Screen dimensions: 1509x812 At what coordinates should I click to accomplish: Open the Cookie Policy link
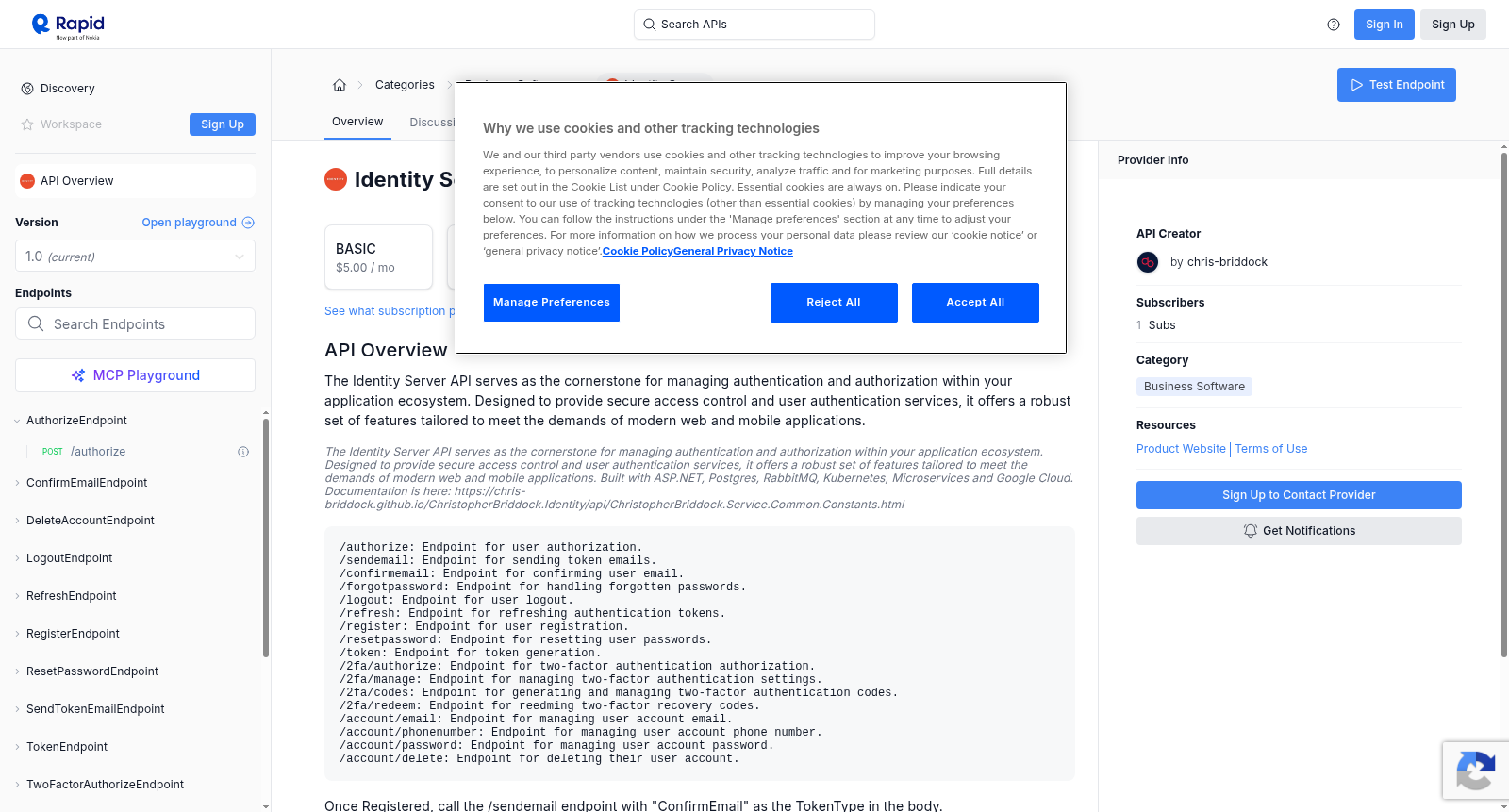pos(638,251)
